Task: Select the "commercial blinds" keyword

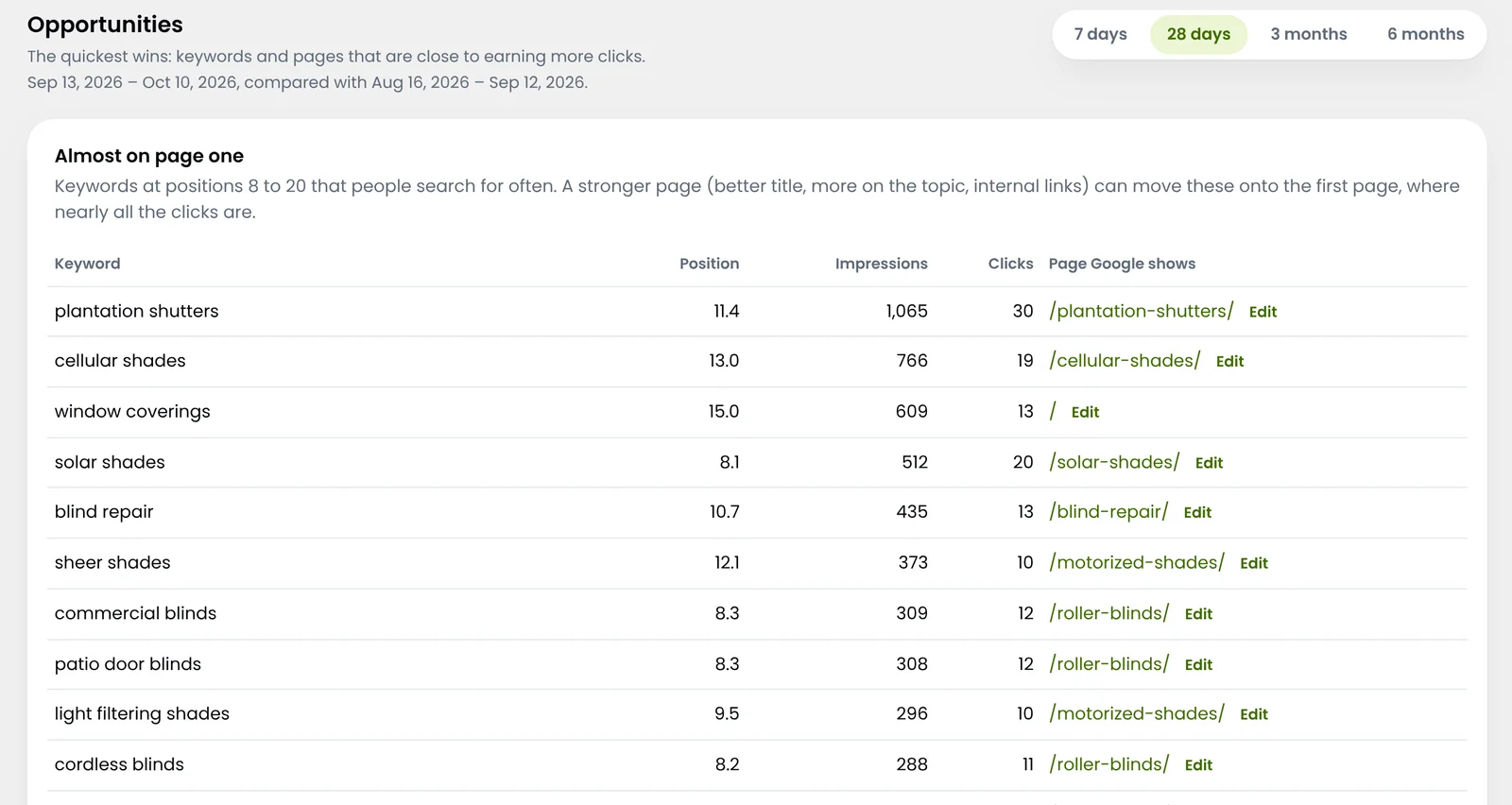Action: [x=135, y=613]
